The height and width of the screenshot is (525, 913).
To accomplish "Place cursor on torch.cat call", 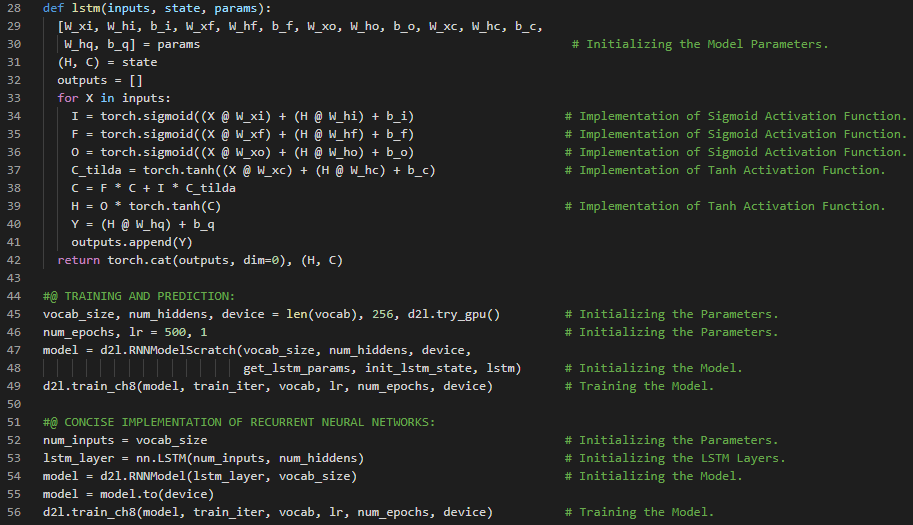I will (x=136, y=260).
